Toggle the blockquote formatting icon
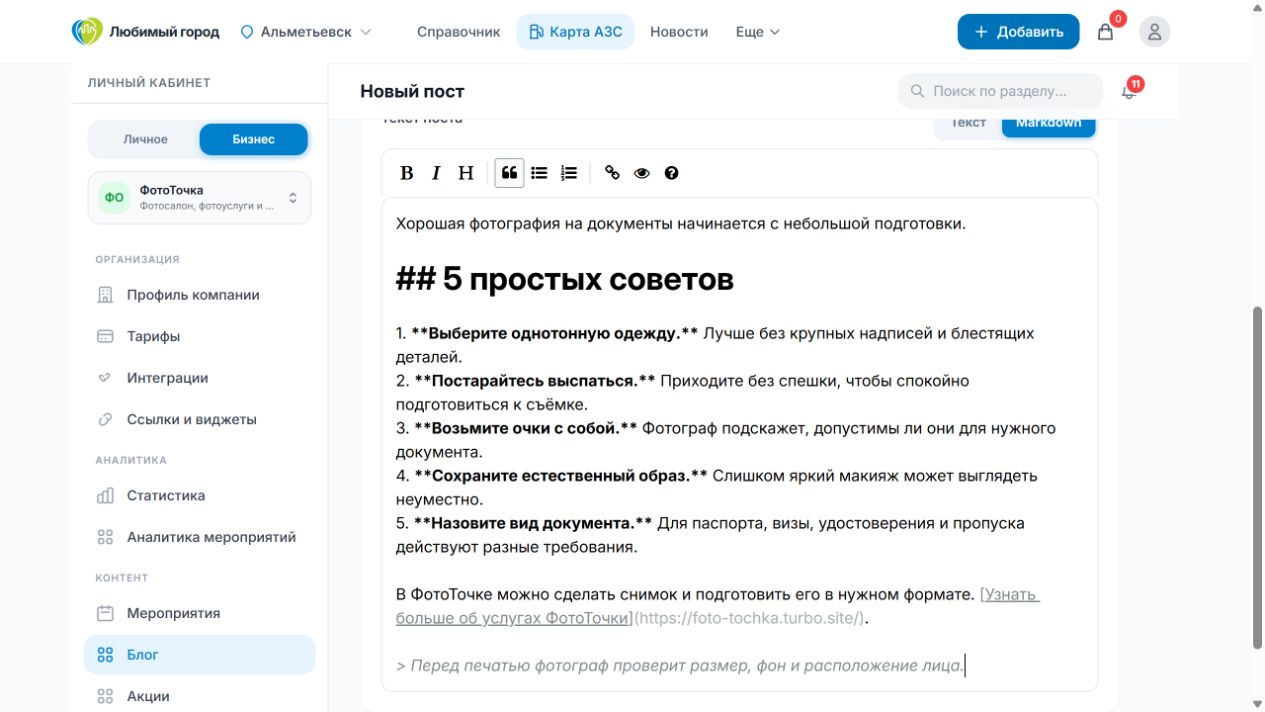The image size is (1265, 712). click(509, 173)
